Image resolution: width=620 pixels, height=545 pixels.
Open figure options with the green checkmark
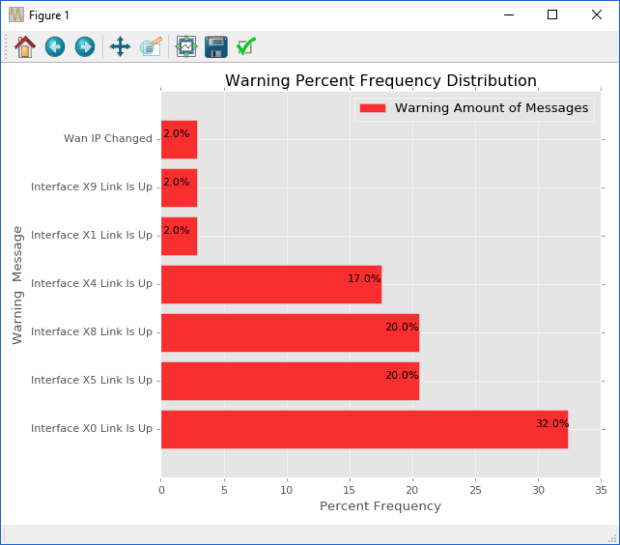coord(246,47)
